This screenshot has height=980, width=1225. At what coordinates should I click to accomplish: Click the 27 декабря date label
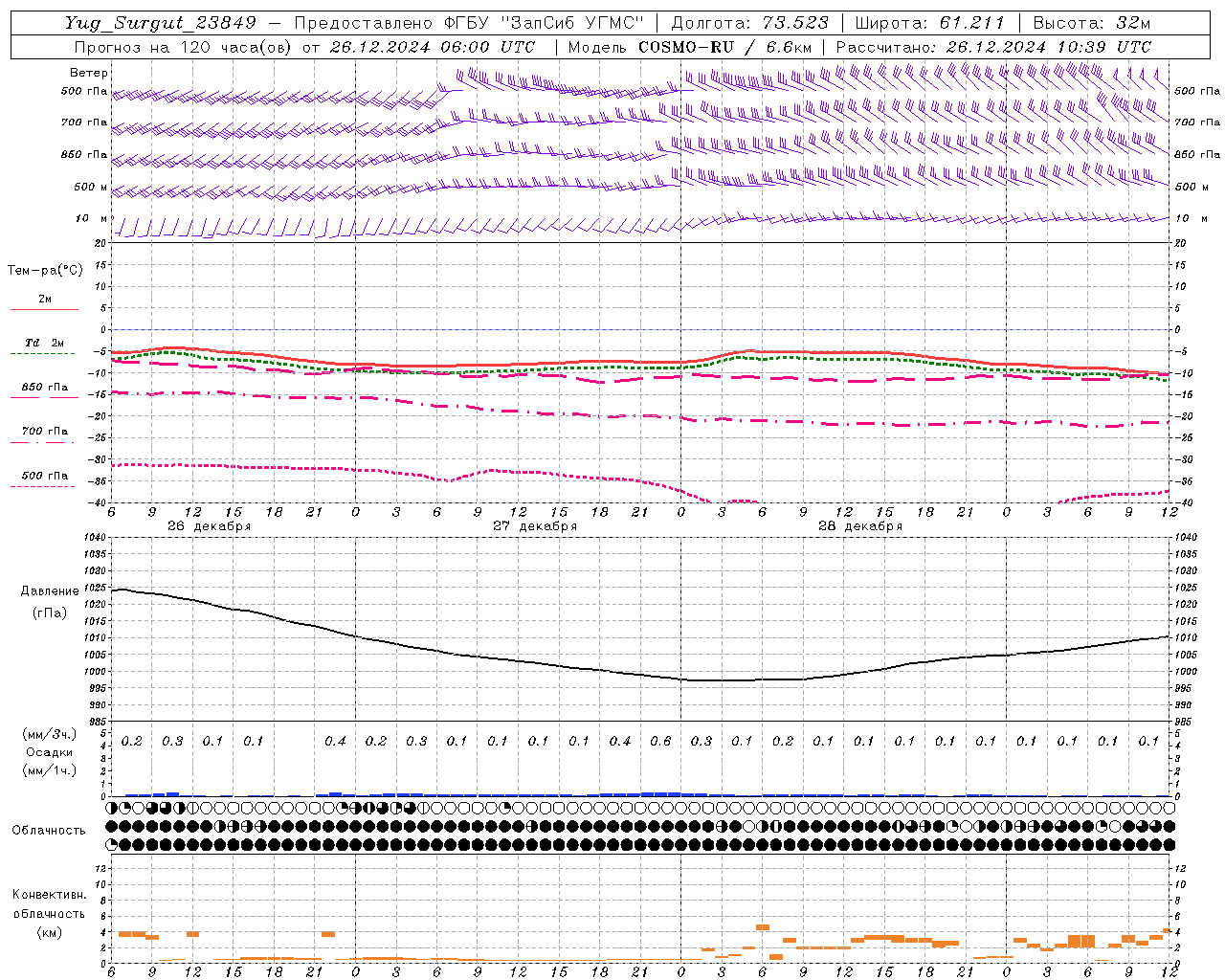(x=535, y=525)
